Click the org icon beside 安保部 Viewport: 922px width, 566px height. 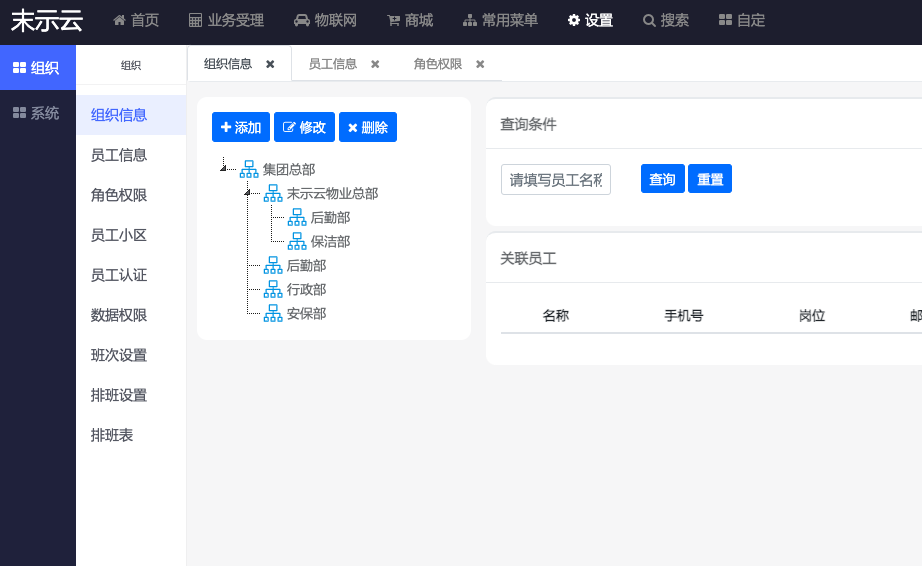click(x=273, y=313)
